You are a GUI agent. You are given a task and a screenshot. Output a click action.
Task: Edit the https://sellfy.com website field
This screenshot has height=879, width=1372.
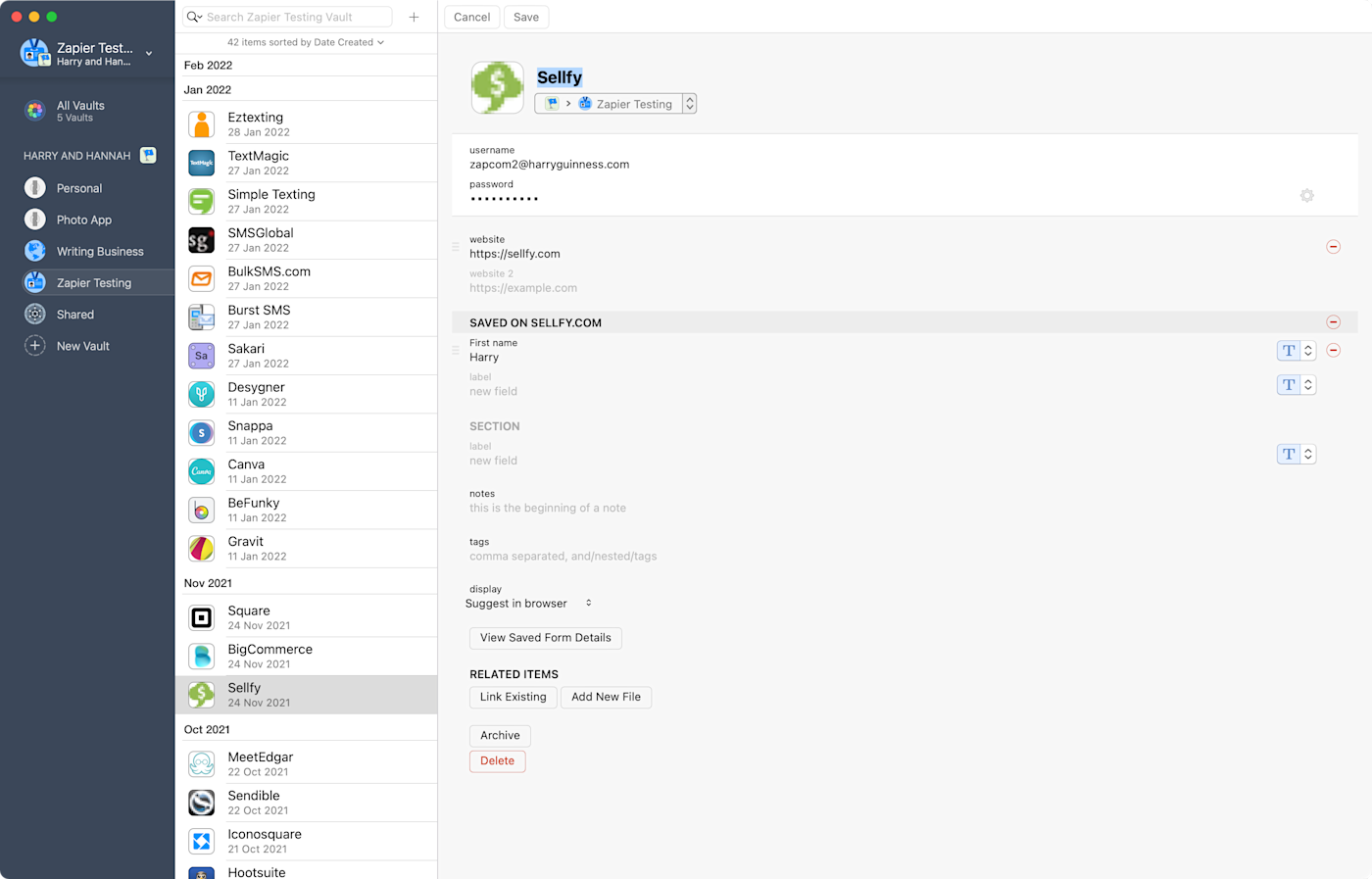coord(514,254)
